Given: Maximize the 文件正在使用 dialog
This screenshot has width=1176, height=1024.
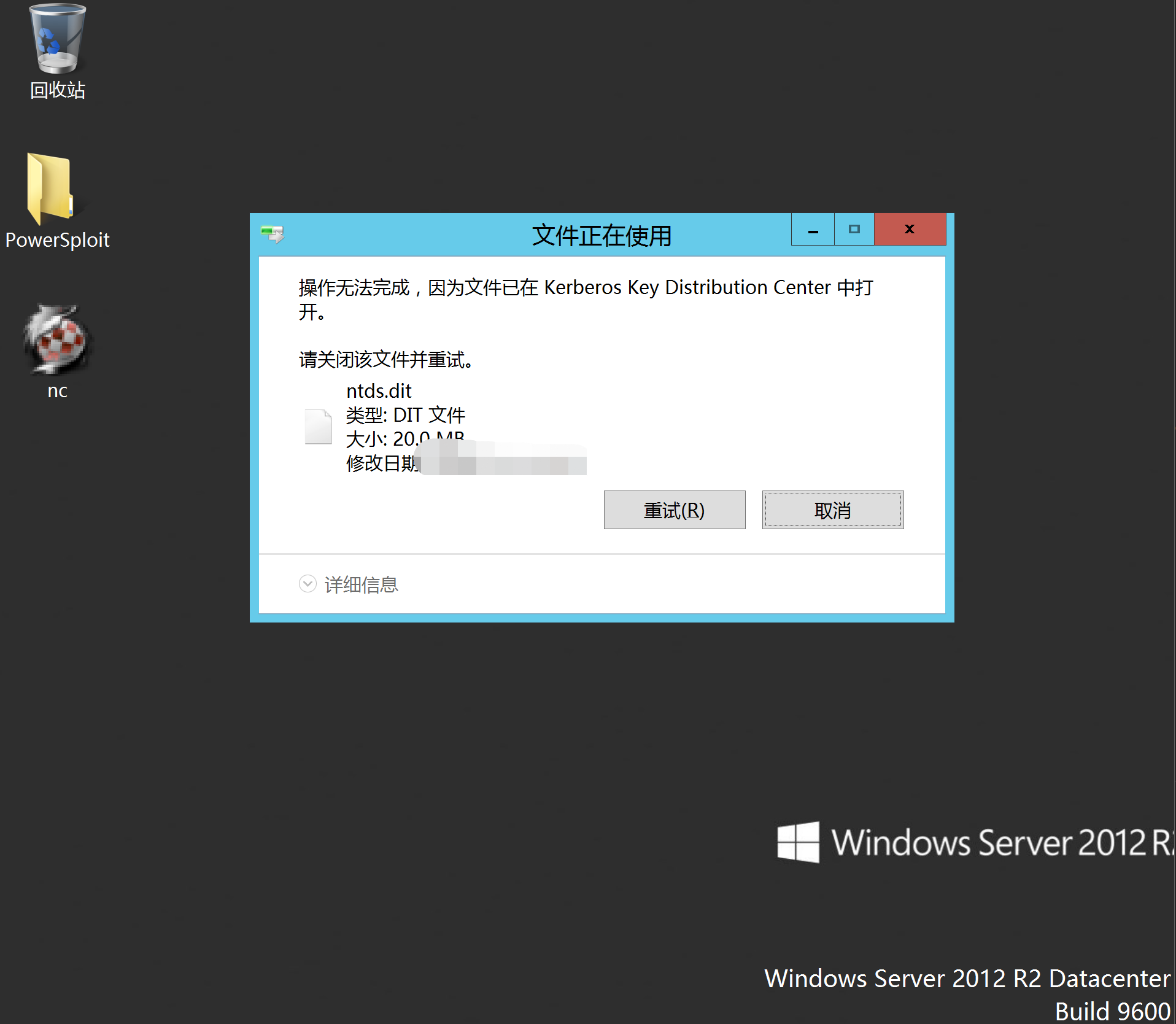Looking at the screenshot, I should (x=854, y=230).
